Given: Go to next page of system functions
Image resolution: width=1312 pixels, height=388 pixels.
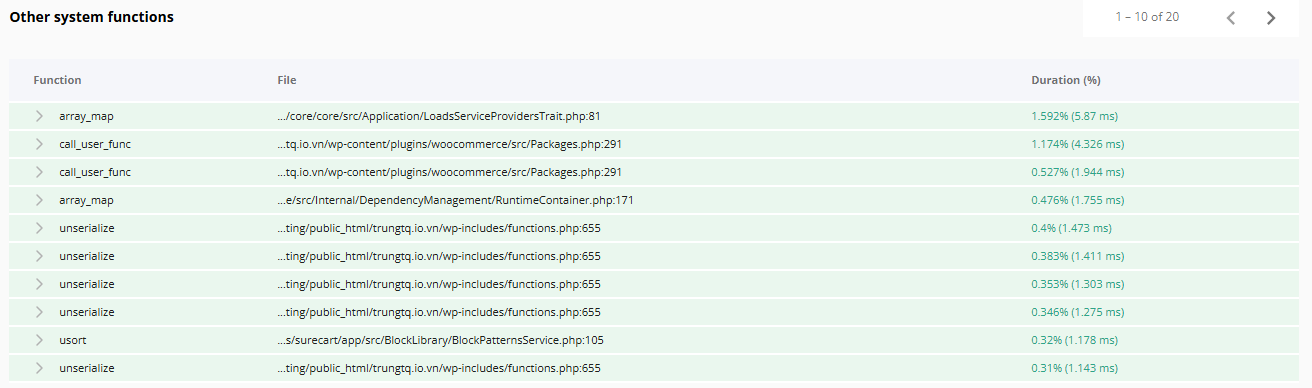Looking at the screenshot, I should 1270,17.
